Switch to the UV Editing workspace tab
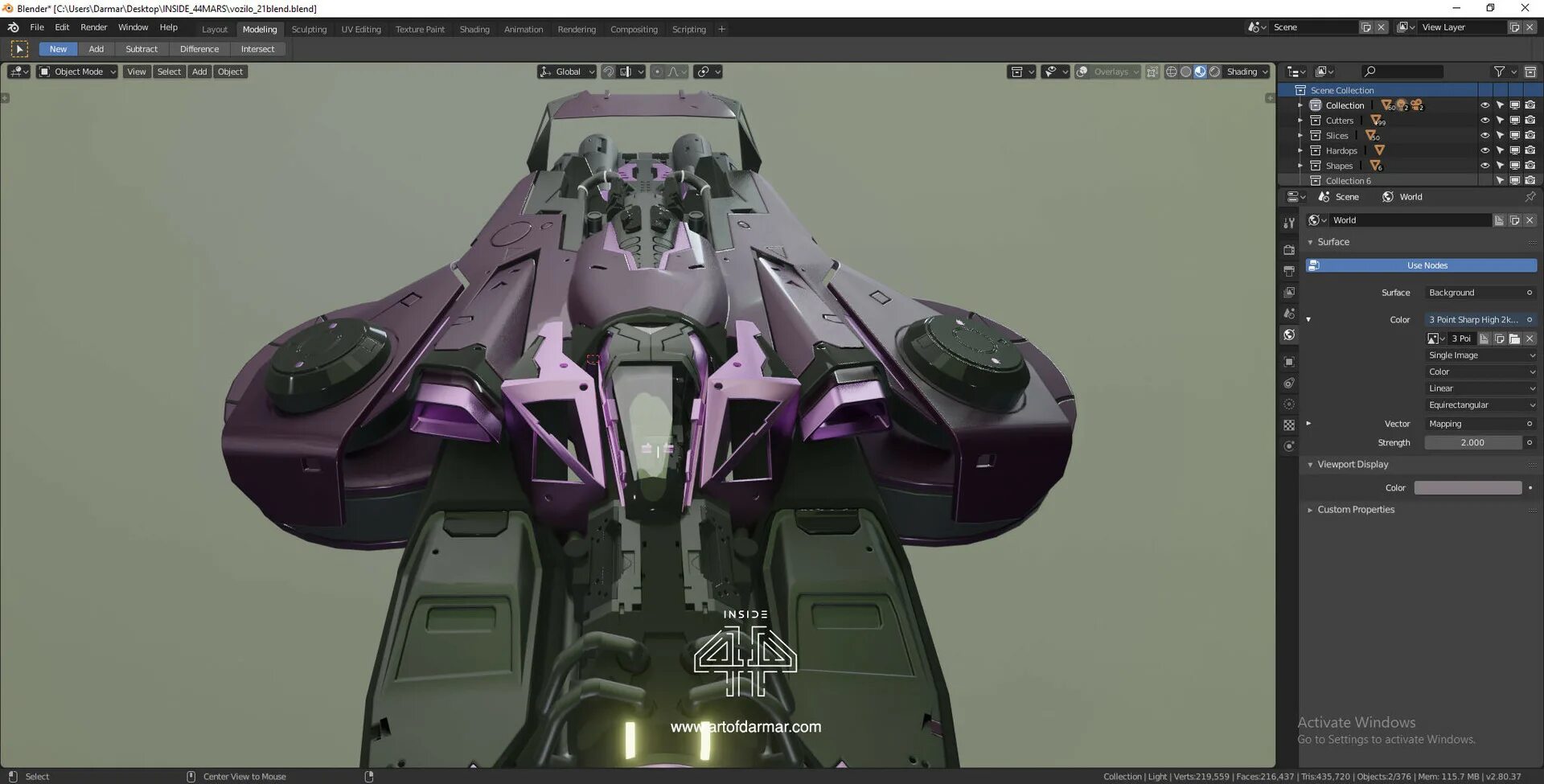This screenshot has height=784, width=1544. 361,30
